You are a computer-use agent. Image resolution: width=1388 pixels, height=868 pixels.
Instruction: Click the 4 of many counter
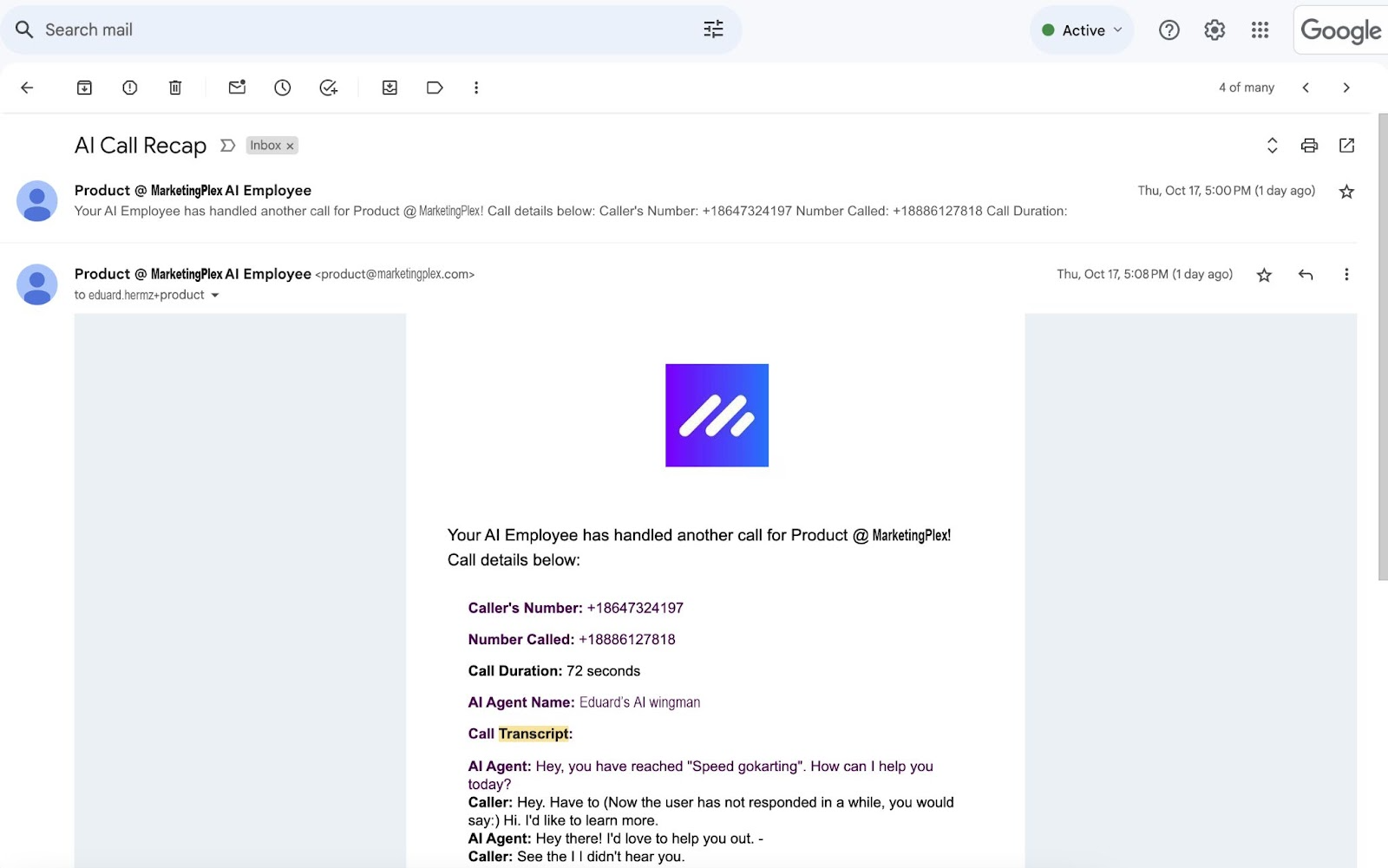tap(1247, 88)
